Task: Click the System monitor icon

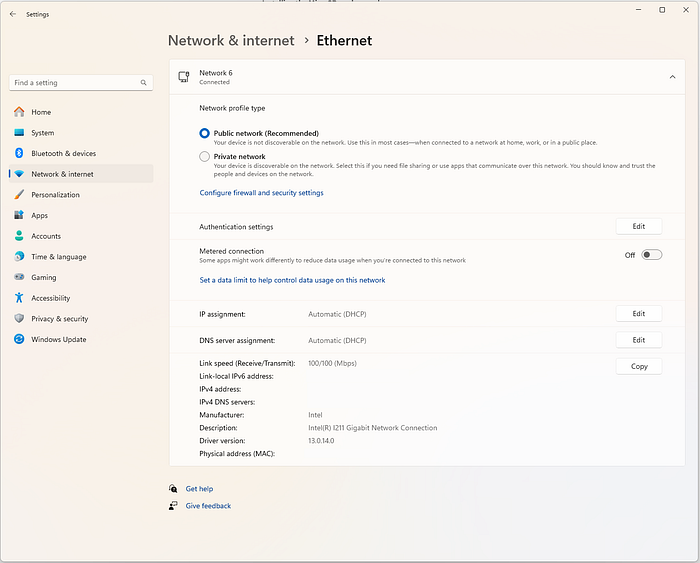Action: (x=19, y=133)
